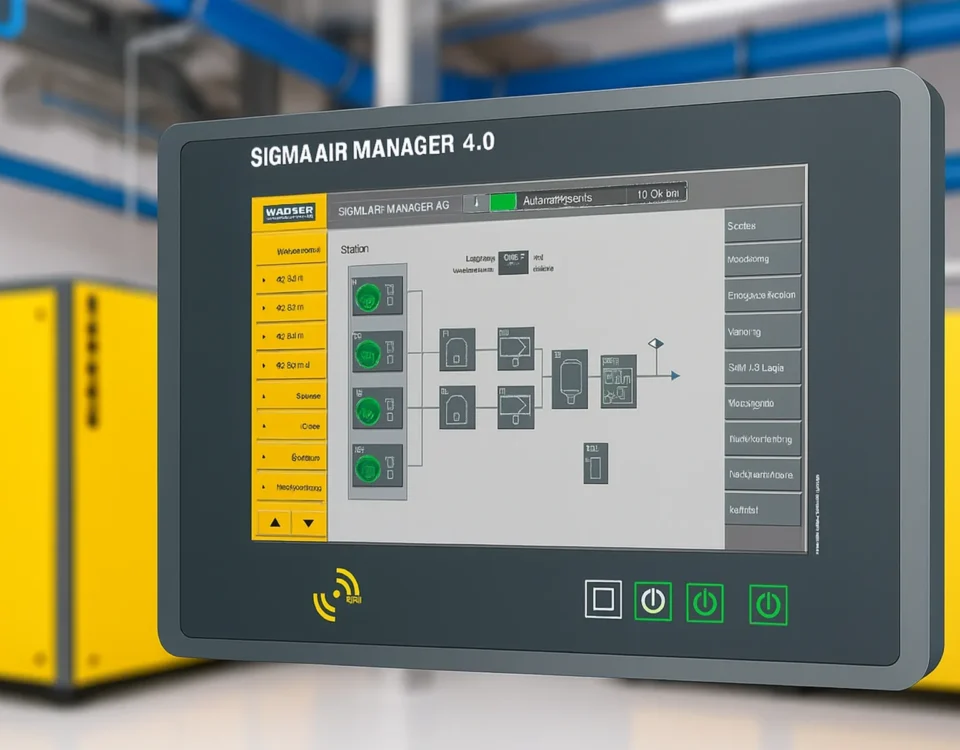Open the 'Scotes' right-side menu tab

[762, 225]
